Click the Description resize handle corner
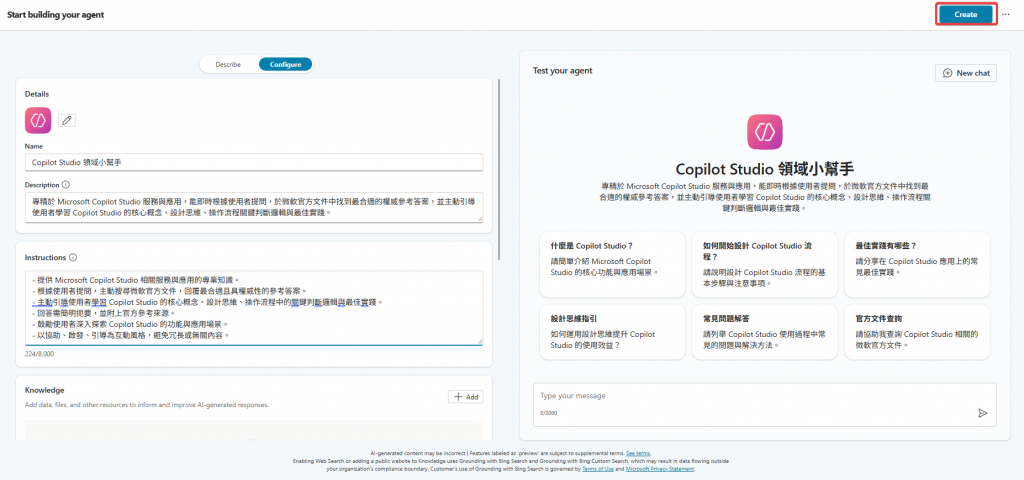 click(x=479, y=218)
